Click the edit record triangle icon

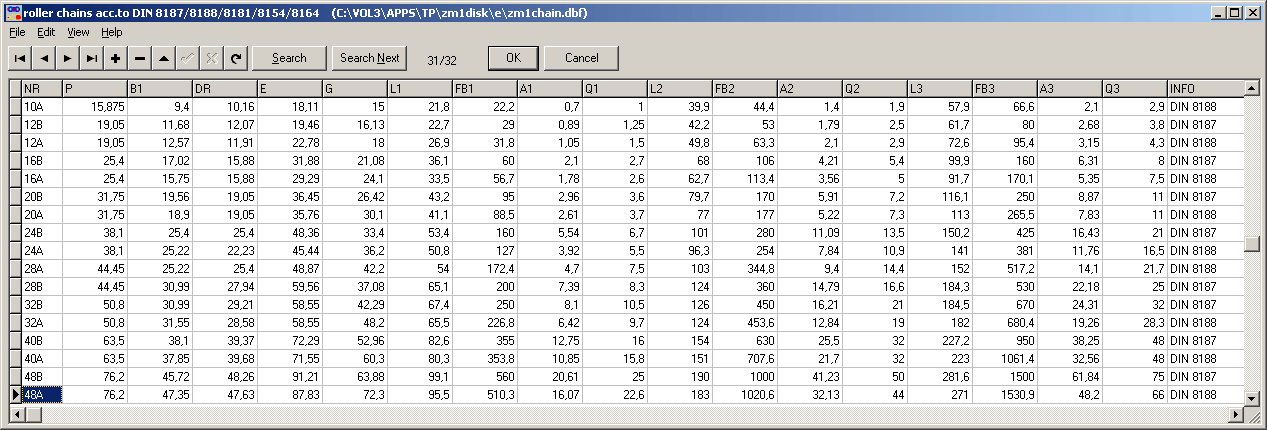point(164,58)
